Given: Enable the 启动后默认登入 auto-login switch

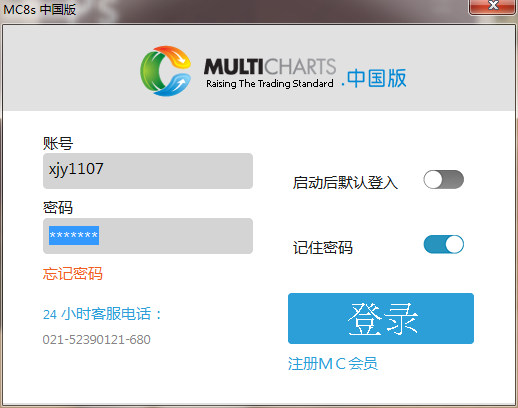Looking at the screenshot, I should point(444,180).
